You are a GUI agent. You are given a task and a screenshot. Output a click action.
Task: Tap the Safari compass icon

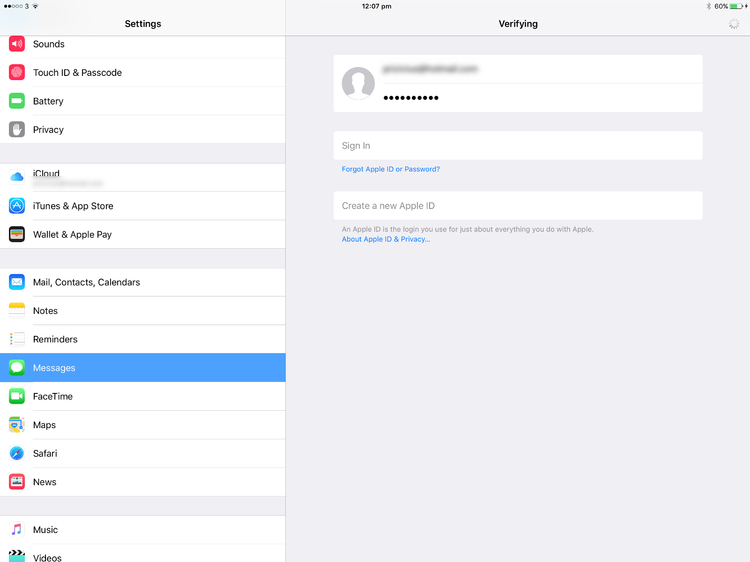(17, 453)
